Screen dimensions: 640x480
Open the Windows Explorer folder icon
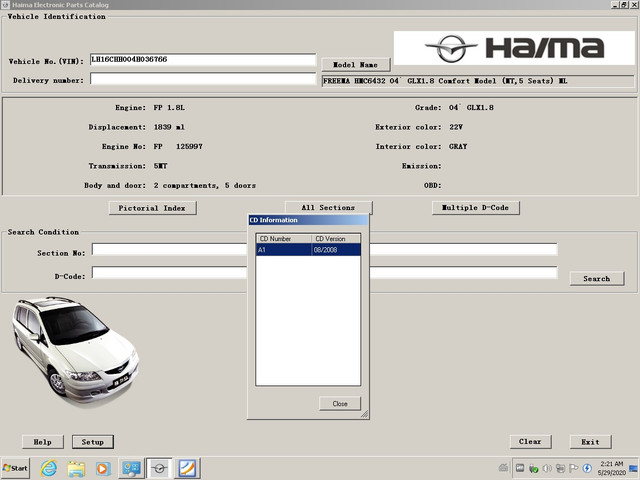coord(76,468)
